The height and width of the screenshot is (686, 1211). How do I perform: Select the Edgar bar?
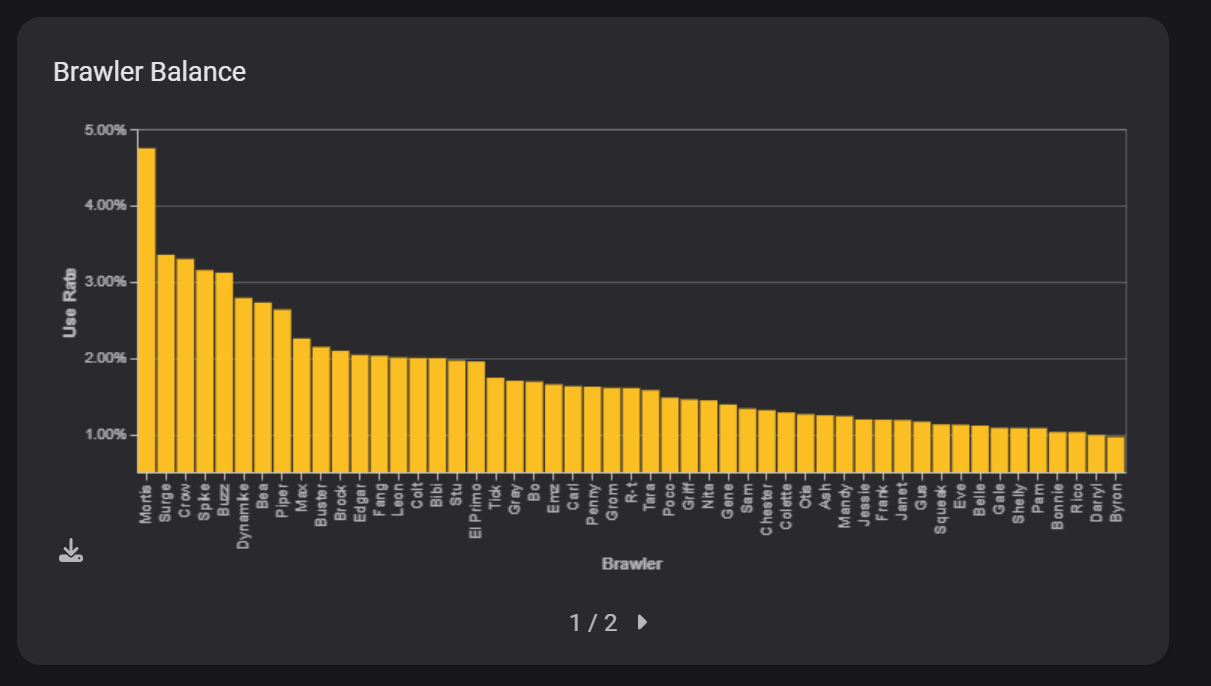pyautogui.click(x=360, y=413)
